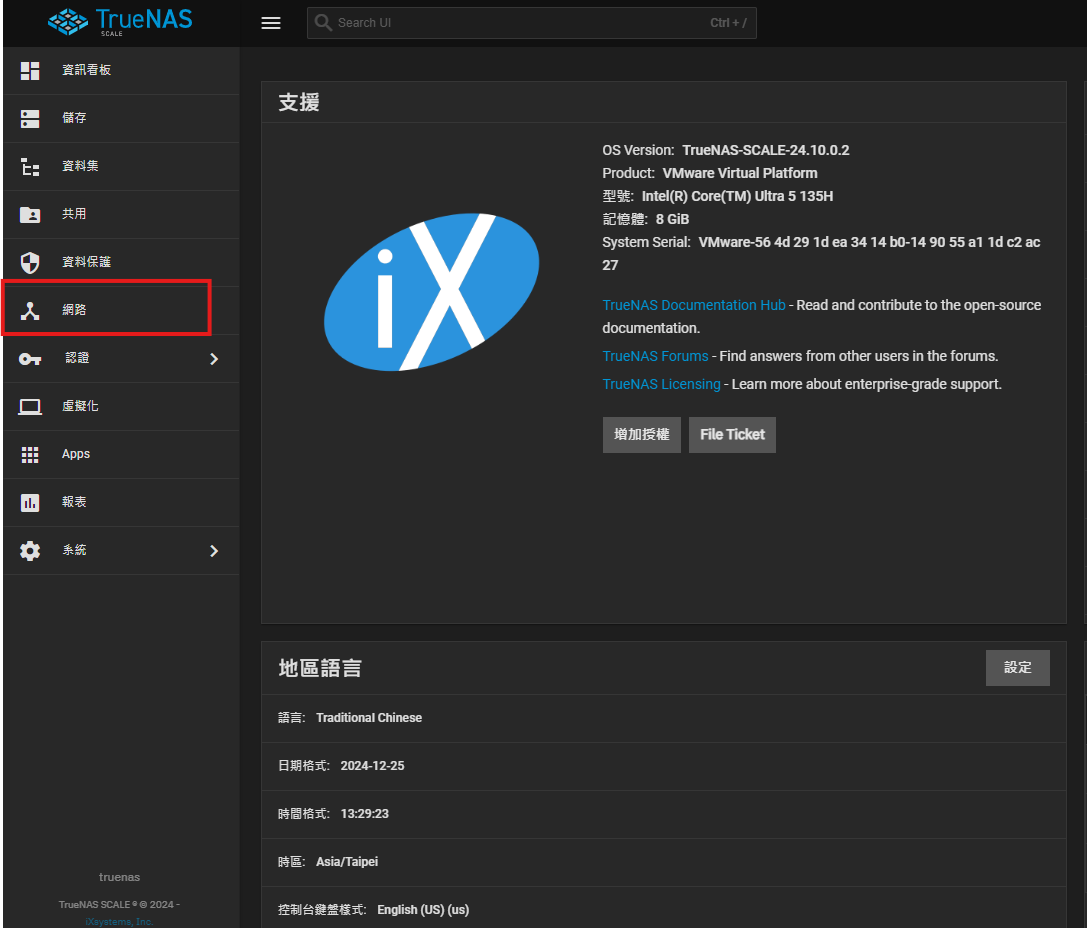Visit the TrueNAS Forums link
Viewport: 1087px width, 928px height.
tap(655, 356)
